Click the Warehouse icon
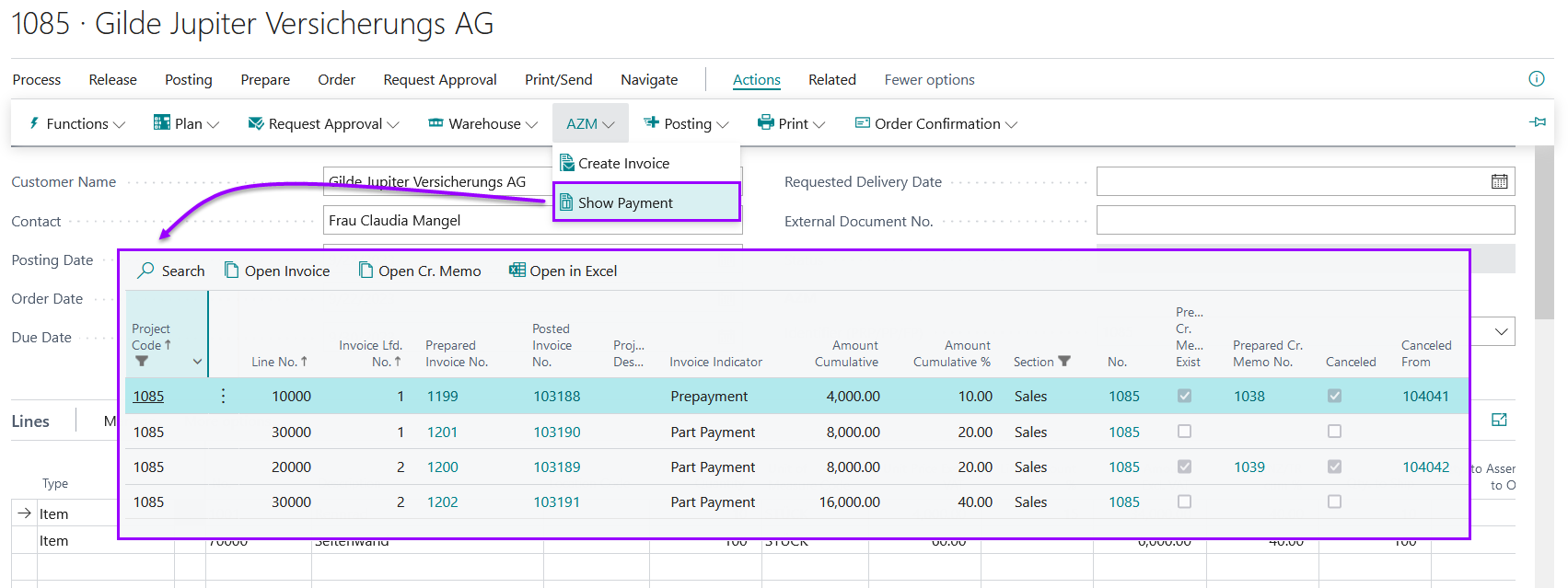This screenshot has height=588, width=1568. (436, 123)
